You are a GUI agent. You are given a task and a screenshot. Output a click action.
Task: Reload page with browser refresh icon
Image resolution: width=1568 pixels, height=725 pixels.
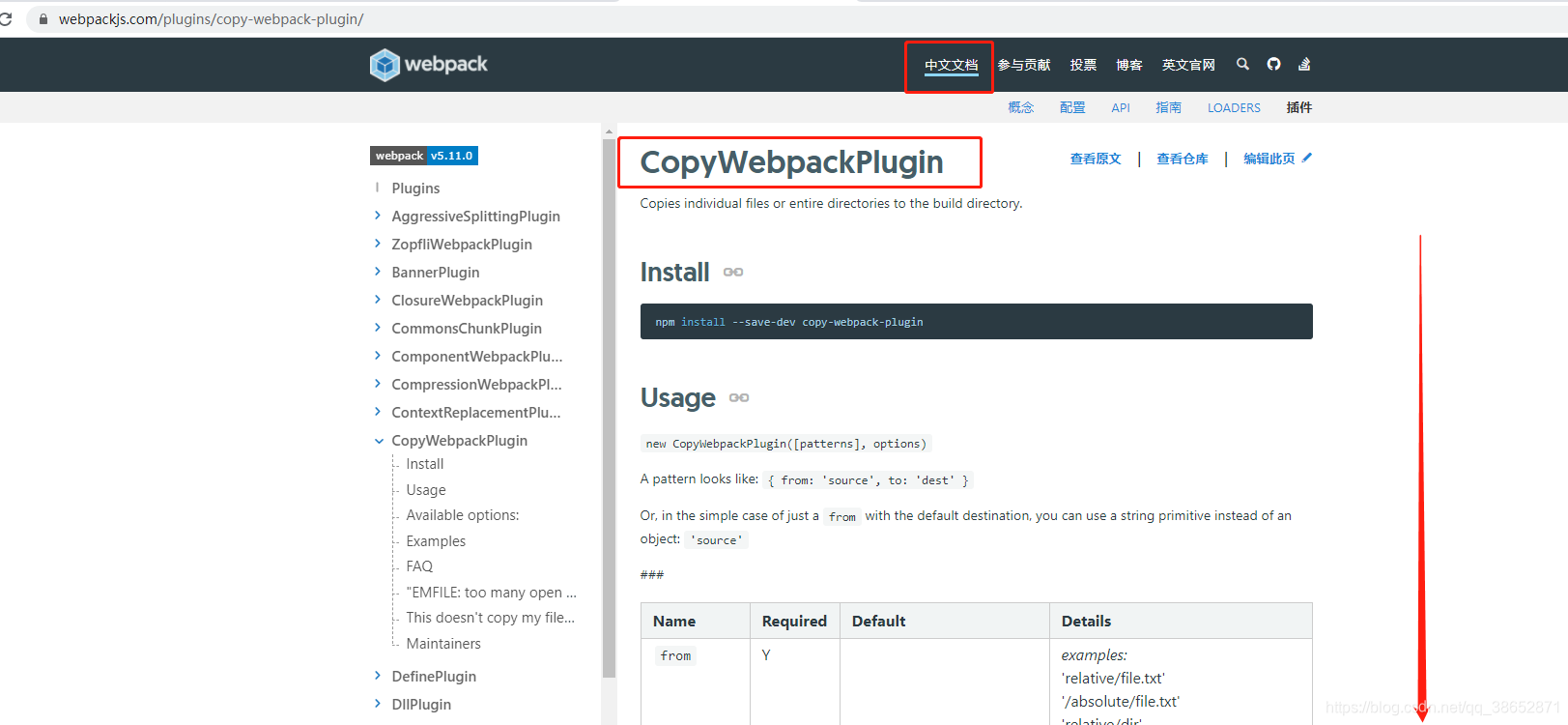6,18
